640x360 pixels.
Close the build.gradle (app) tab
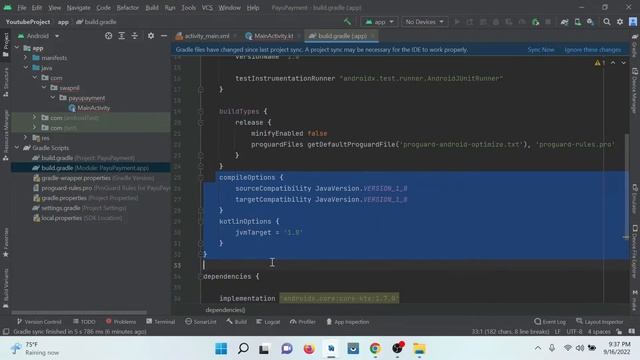point(373,36)
